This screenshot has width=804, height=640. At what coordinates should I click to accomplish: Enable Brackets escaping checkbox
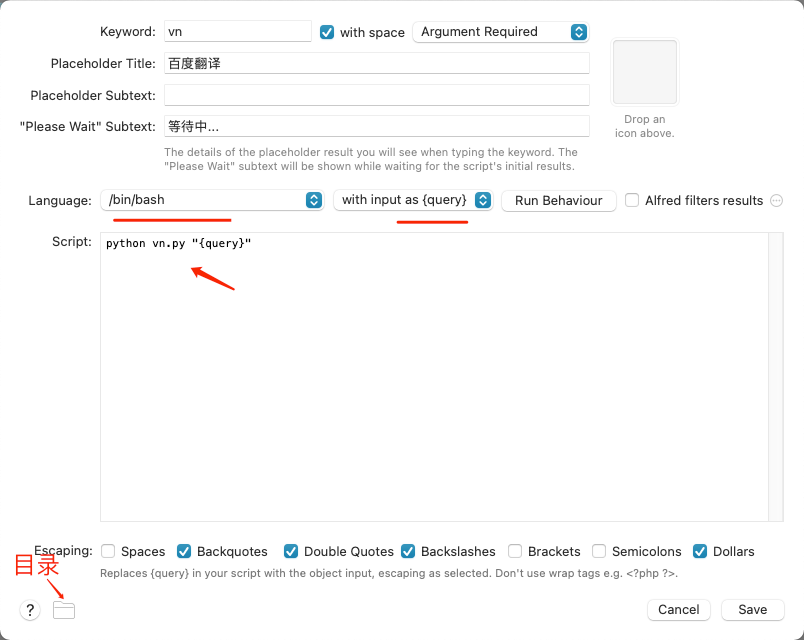[515, 551]
